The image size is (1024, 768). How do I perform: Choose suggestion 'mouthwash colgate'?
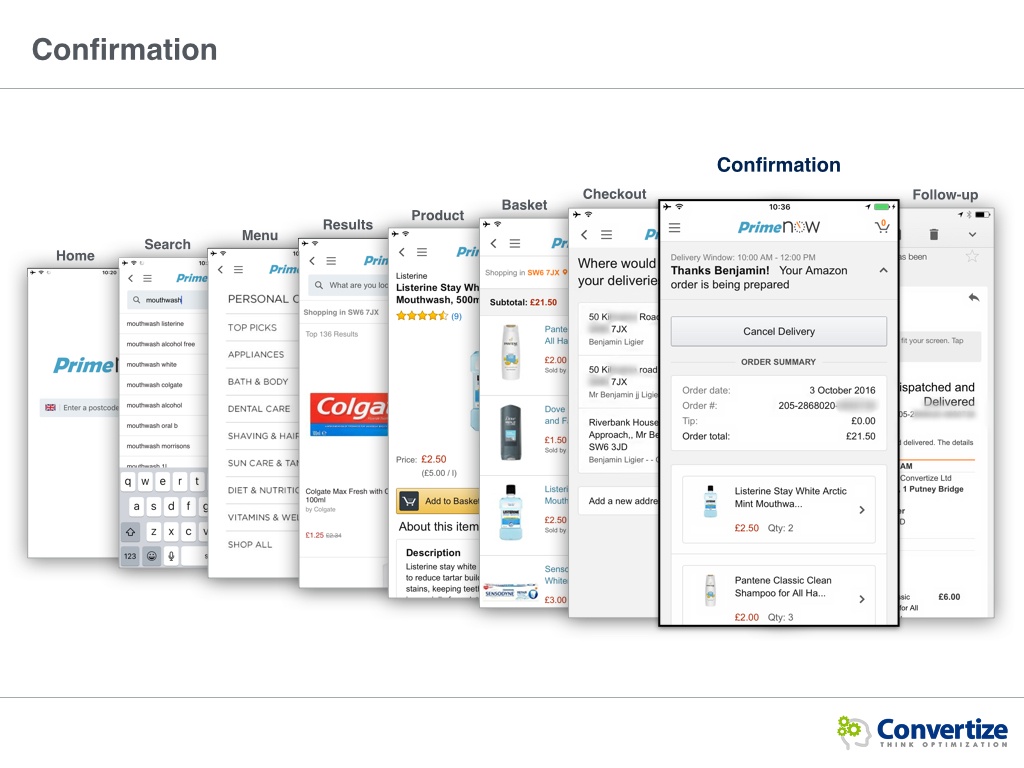coord(155,385)
